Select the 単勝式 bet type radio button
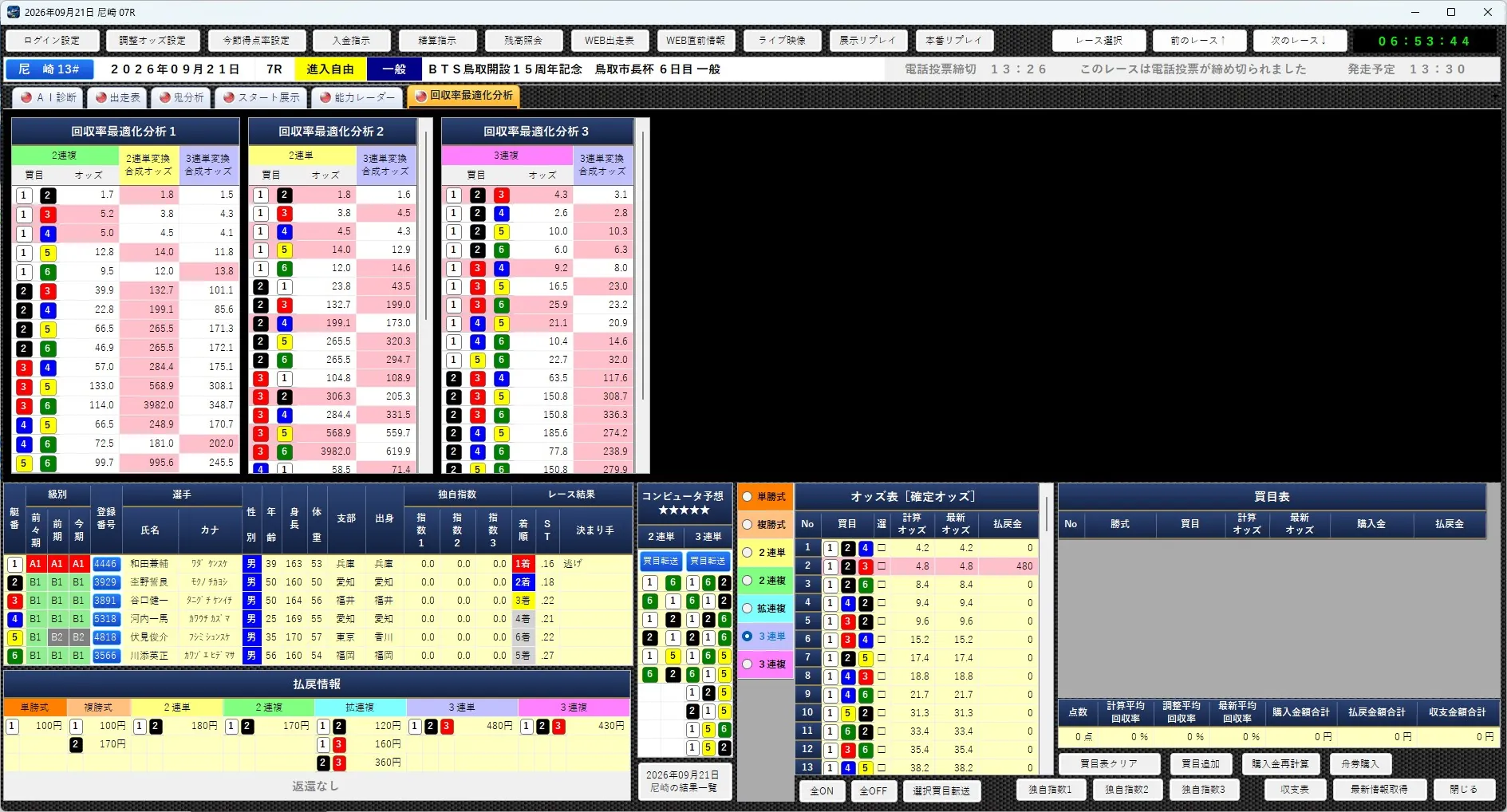Image resolution: width=1507 pixels, height=812 pixels. coord(748,496)
